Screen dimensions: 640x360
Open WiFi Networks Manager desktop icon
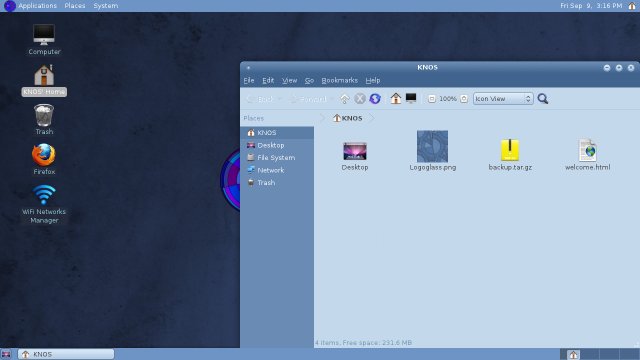[44, 204]
